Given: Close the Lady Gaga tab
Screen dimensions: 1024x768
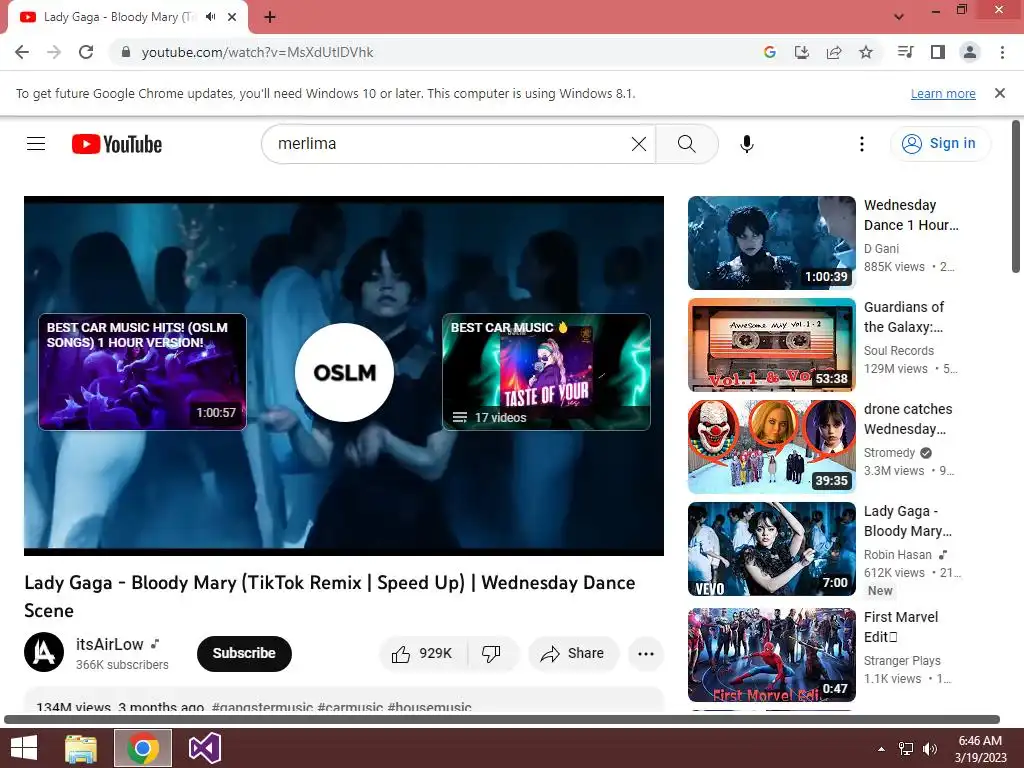Looking at the screenshot, I should 232,17.
